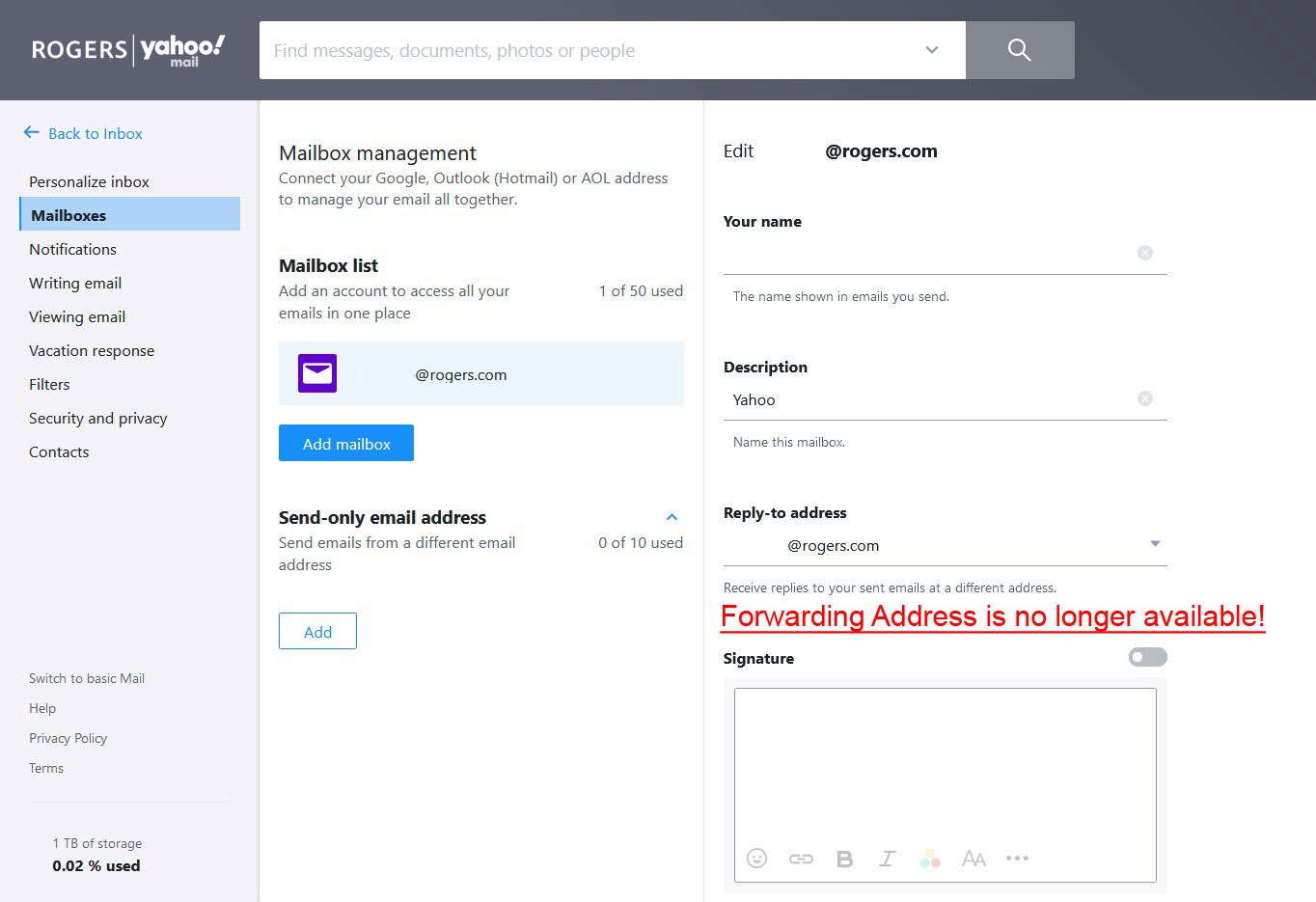
Task: Open the signature text color picker
Action: (930, 859)
